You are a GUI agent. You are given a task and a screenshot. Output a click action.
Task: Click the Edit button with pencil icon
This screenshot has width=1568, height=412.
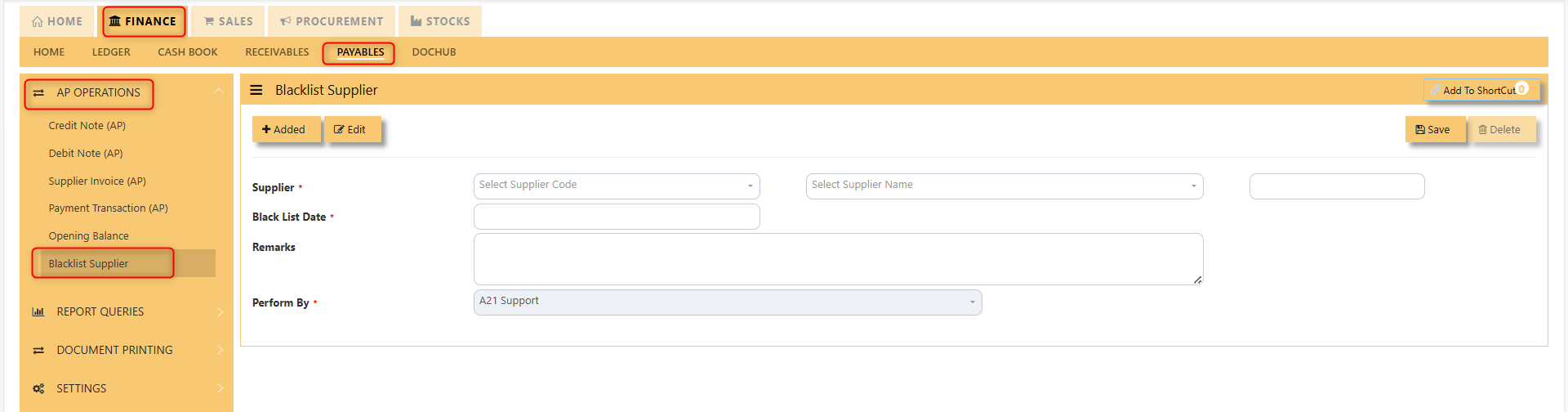coord(353,129)
